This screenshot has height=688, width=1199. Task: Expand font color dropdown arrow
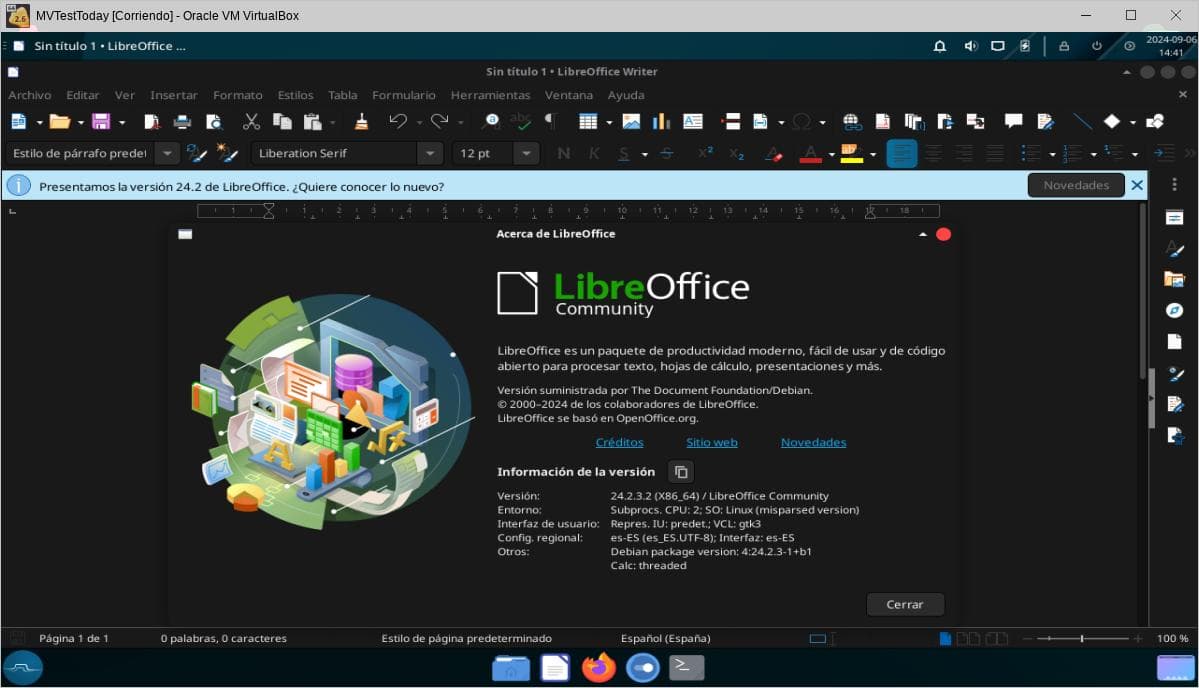point(831,154)
